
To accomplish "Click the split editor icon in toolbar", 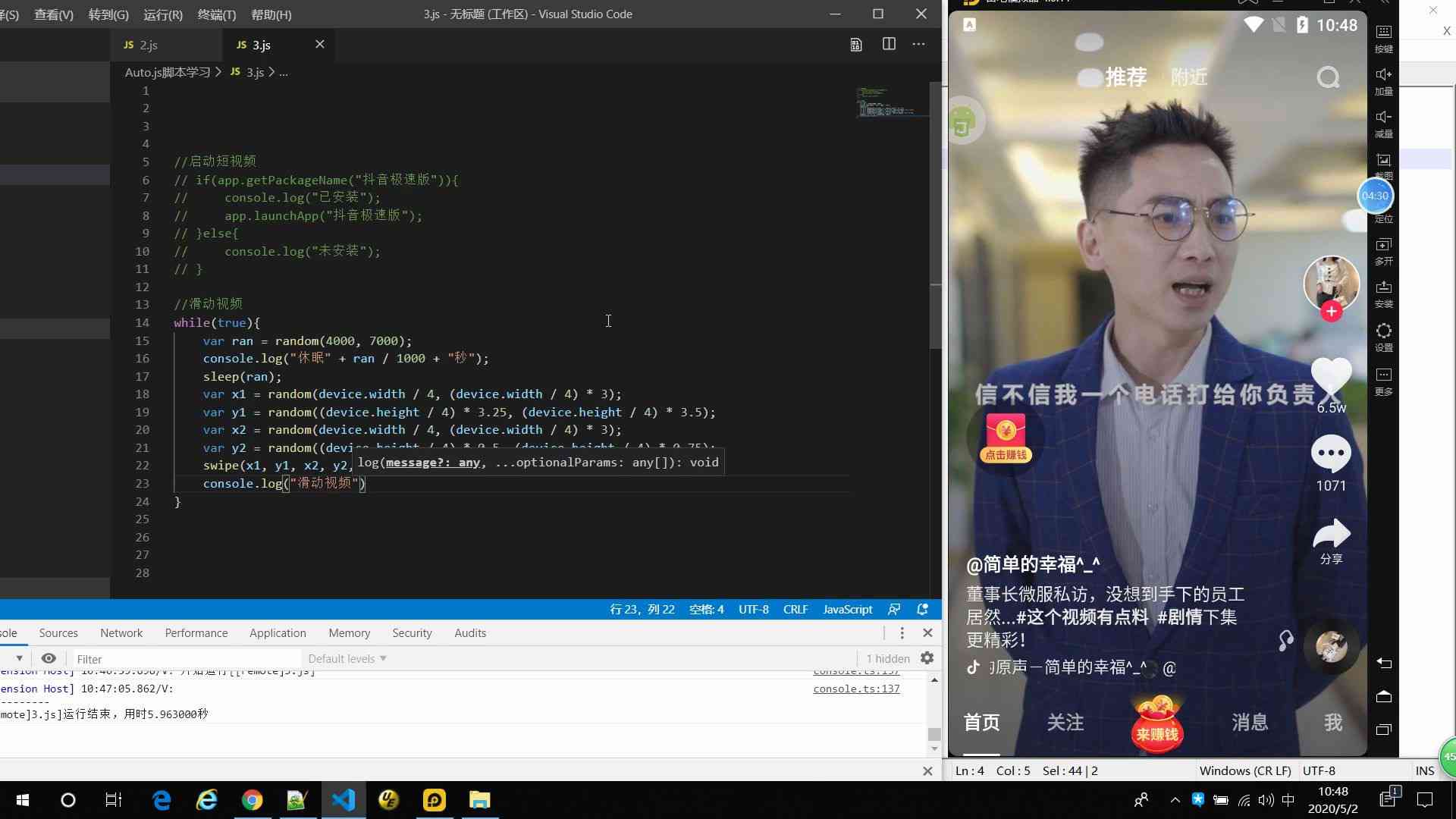I will (887, 44).
